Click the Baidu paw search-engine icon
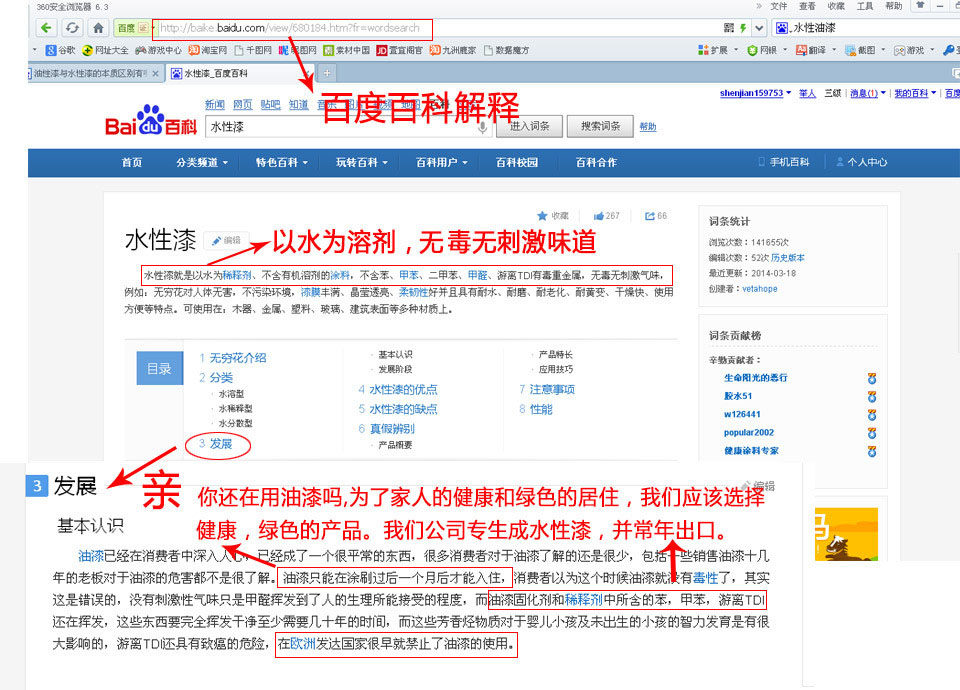 coord(782,28)
